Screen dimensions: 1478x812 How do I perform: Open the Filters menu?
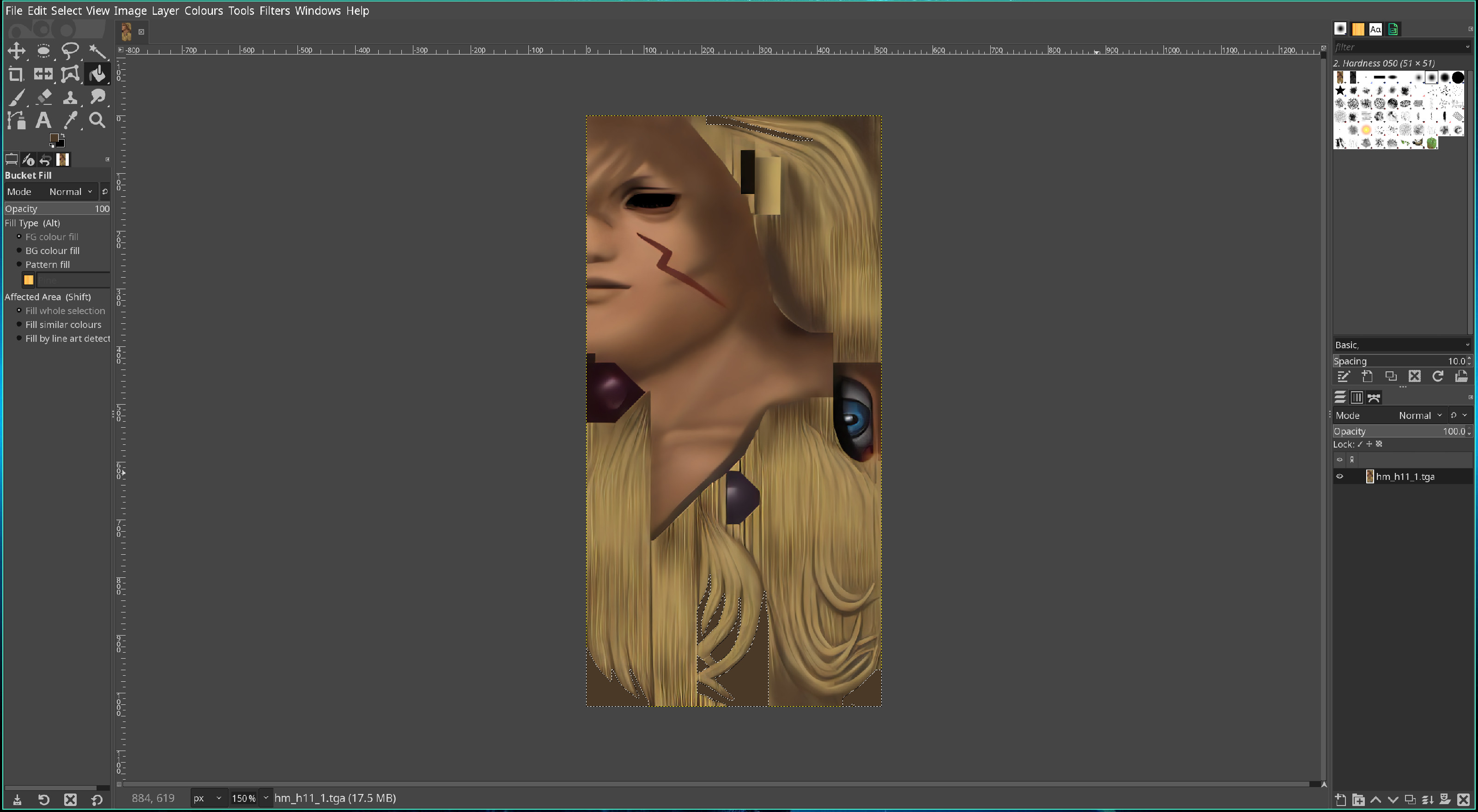click(x=274, y=10)
